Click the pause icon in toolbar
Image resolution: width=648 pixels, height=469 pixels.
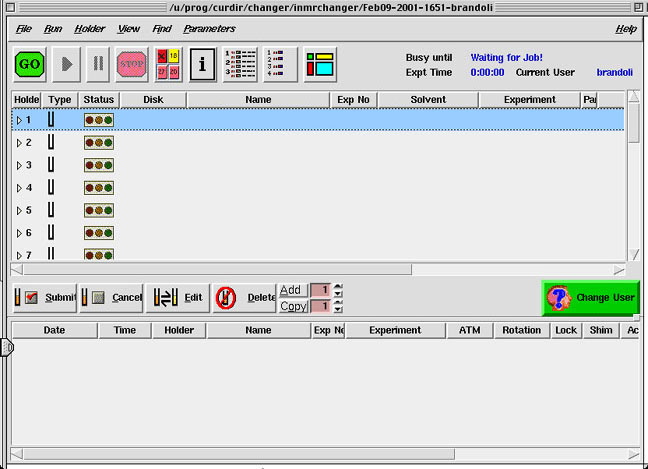click(97, 64)
